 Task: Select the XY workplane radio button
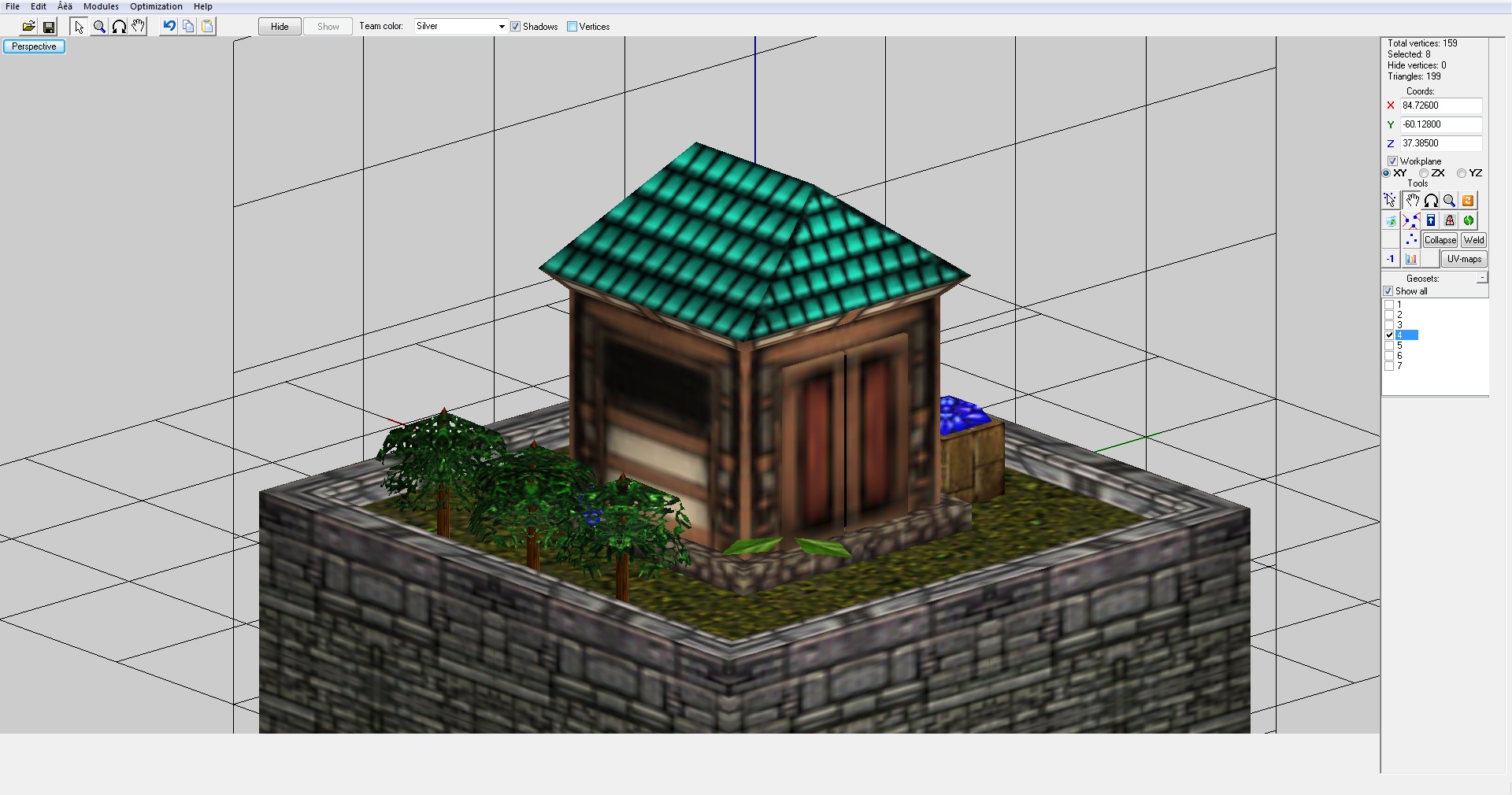coord(1386,173)
